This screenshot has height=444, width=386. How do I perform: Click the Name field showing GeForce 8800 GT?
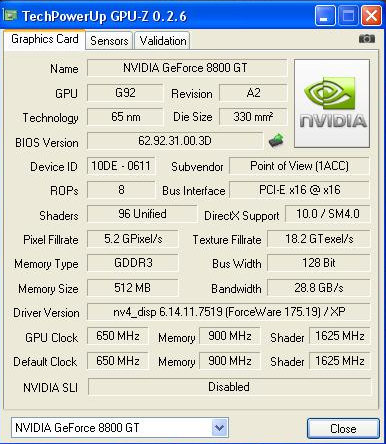(187, 68)
